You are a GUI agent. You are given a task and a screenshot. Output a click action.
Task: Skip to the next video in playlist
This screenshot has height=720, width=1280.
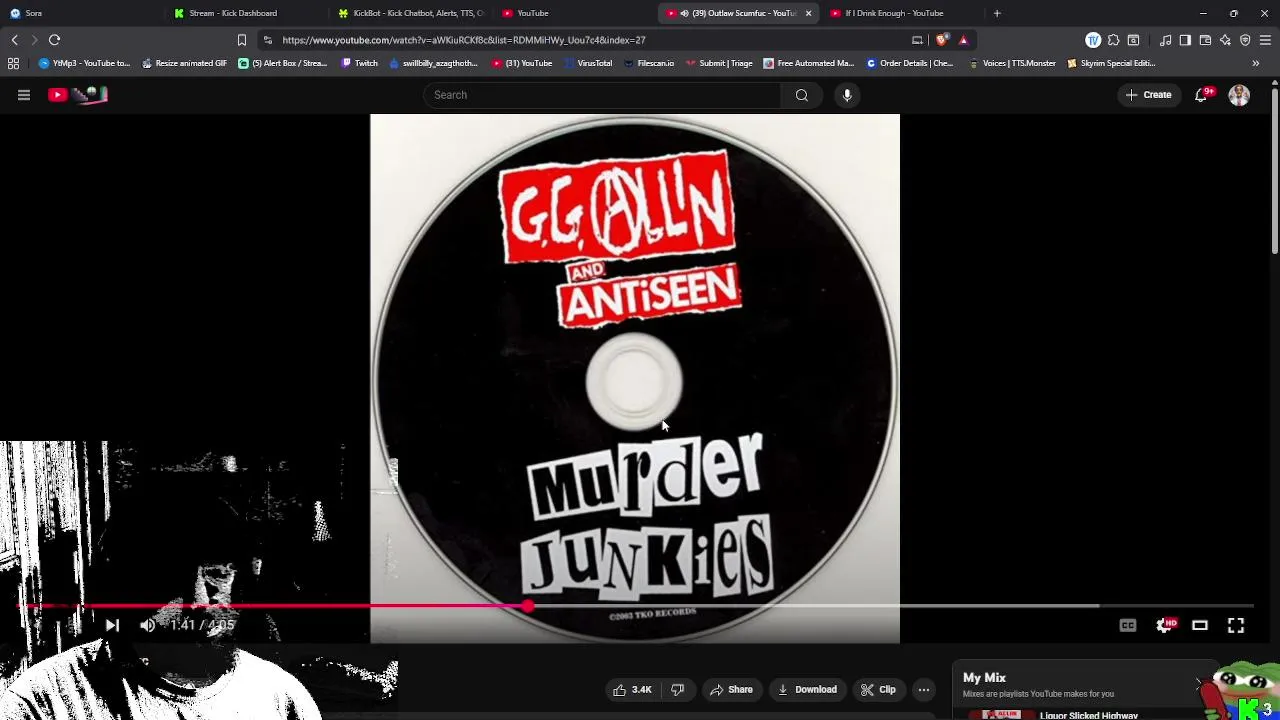pyautogui.click(x=112, y=625)
